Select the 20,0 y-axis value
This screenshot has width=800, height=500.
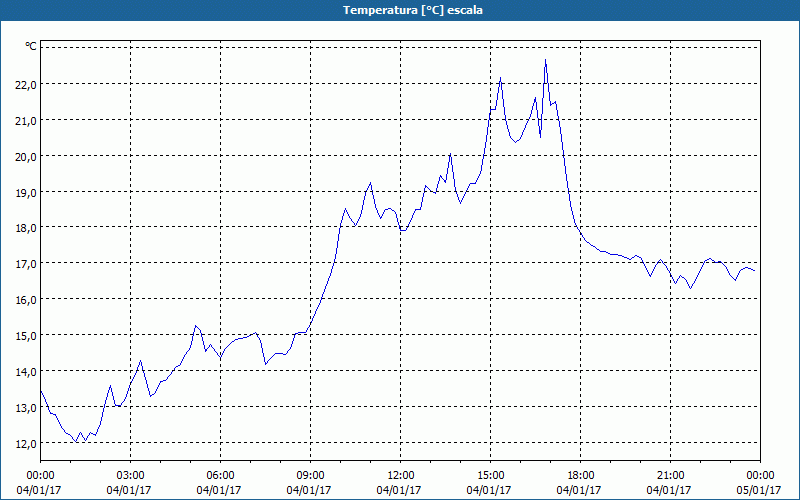(26, 157)
